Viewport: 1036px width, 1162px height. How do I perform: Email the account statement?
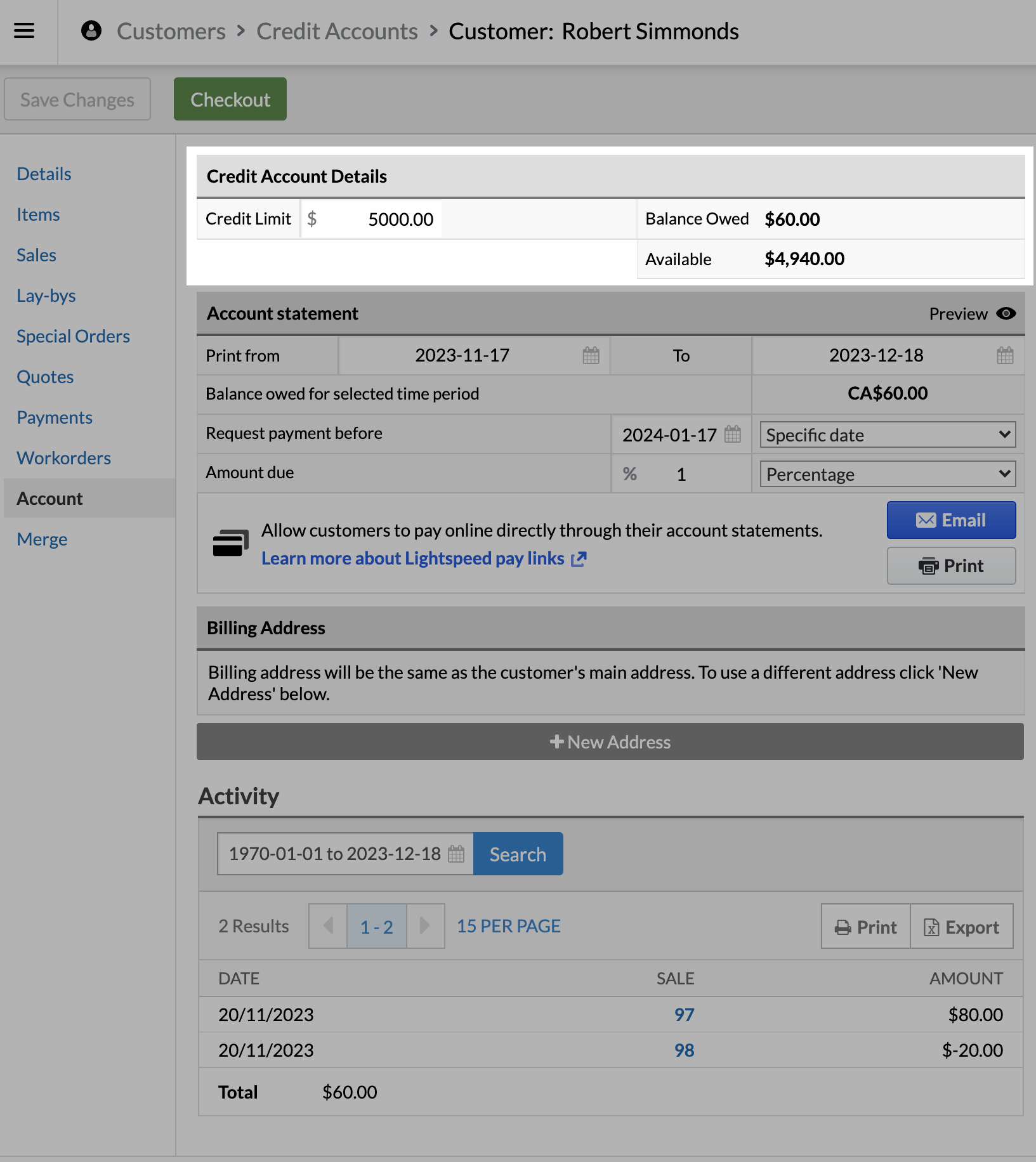click(950, 520)
